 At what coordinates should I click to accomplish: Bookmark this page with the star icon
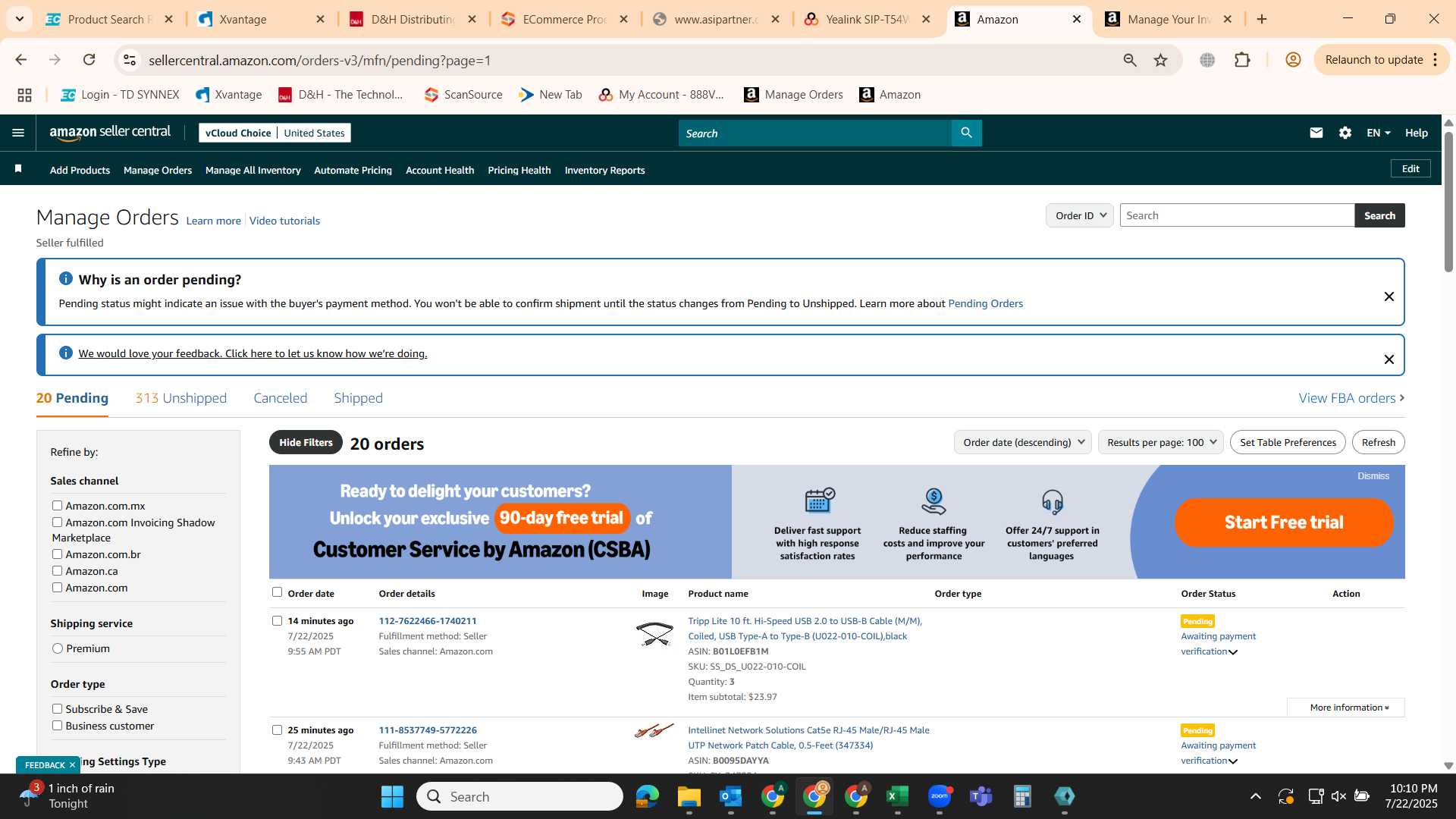coord(1160,60)
